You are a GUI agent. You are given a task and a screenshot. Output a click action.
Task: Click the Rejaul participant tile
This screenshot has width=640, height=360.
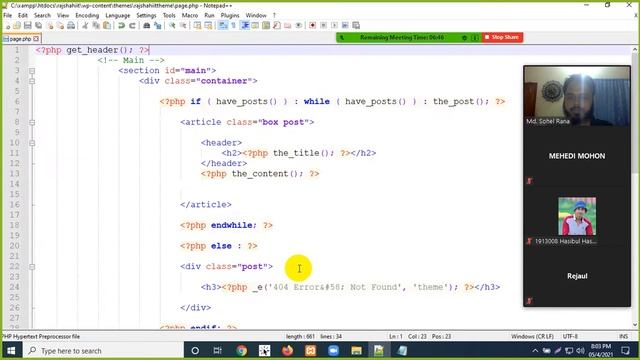577,276
